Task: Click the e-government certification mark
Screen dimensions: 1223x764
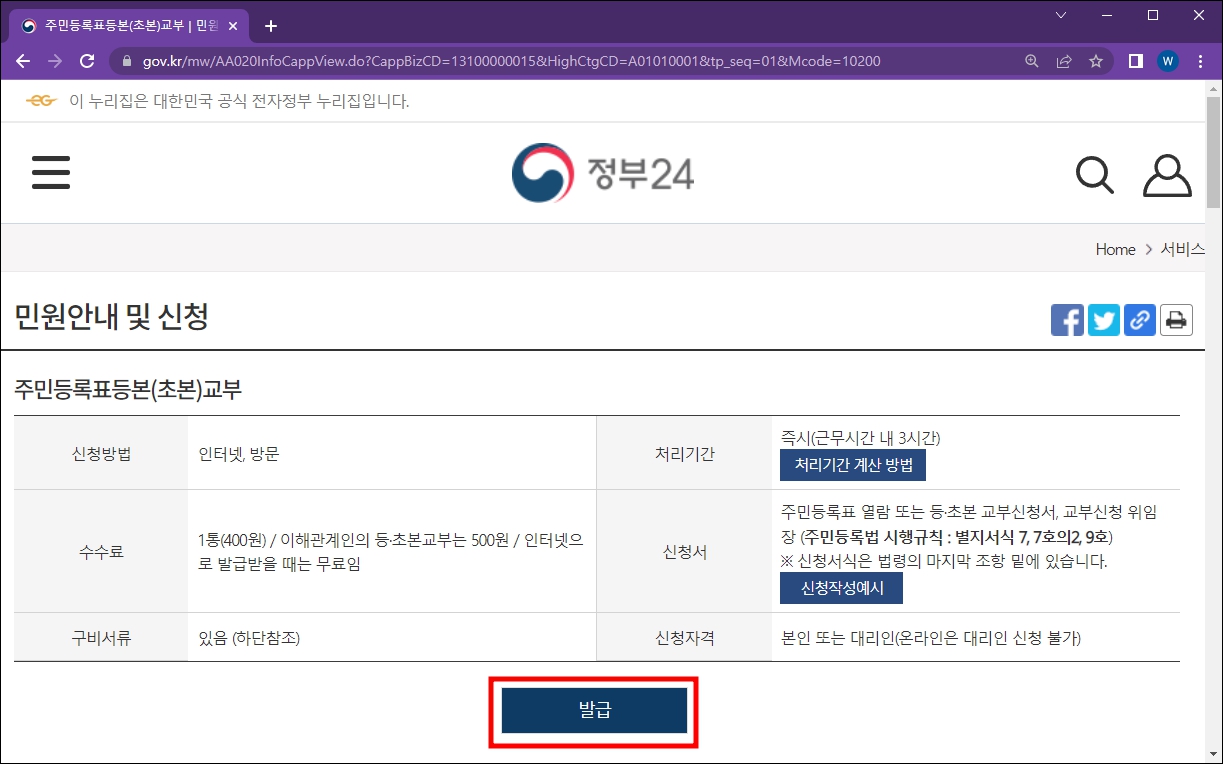Action: (40, 100)
